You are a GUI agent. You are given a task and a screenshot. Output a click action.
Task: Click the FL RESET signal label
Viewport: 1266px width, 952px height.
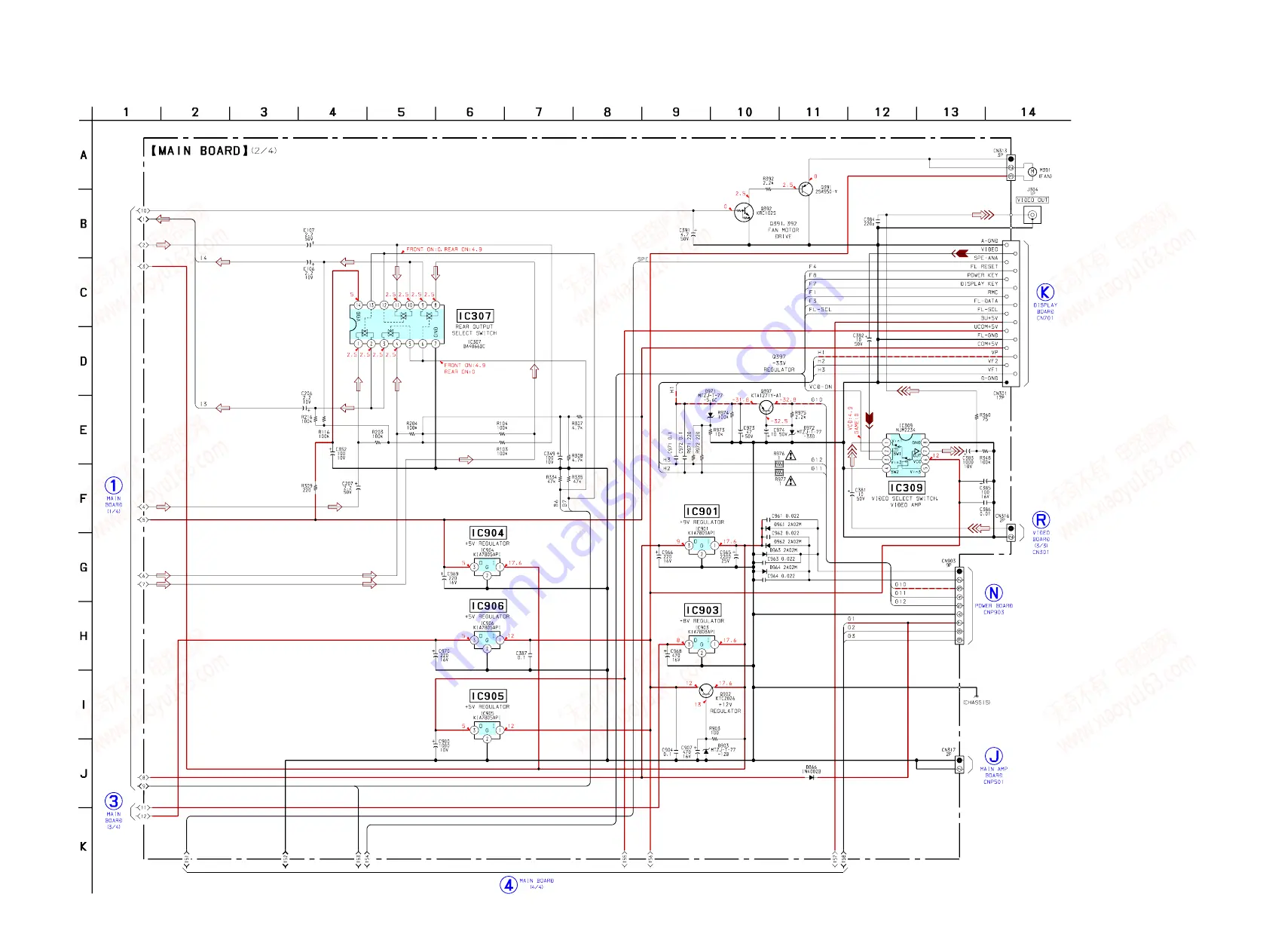(984, 267)
